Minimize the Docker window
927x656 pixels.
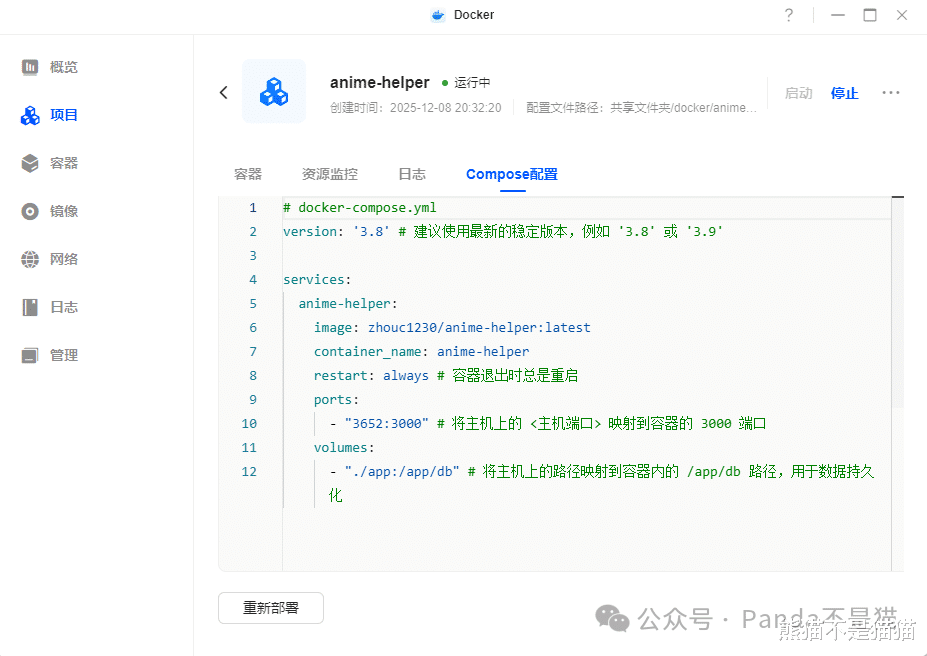[838, 15]
